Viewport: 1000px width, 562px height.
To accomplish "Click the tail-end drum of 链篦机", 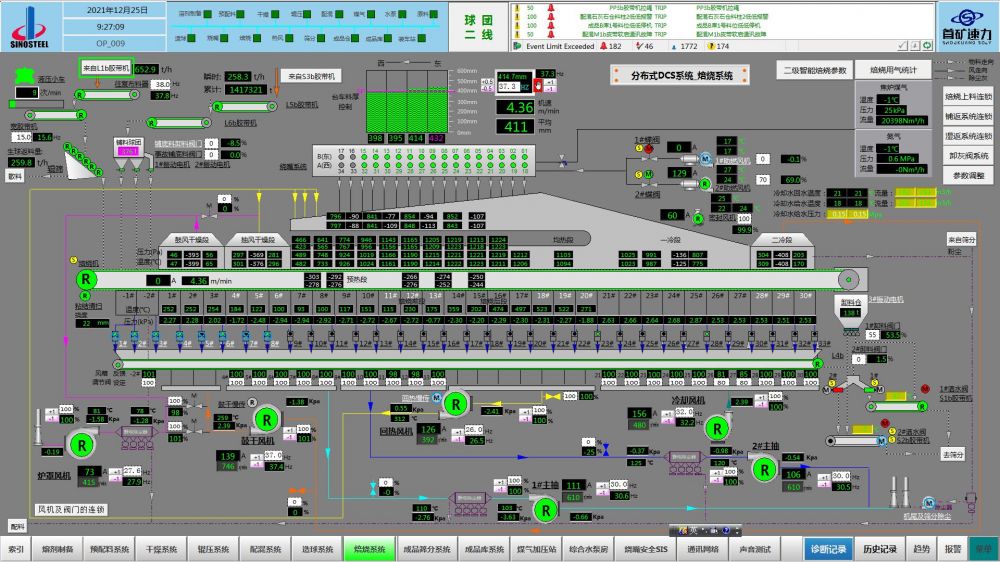I will point(848,279).
